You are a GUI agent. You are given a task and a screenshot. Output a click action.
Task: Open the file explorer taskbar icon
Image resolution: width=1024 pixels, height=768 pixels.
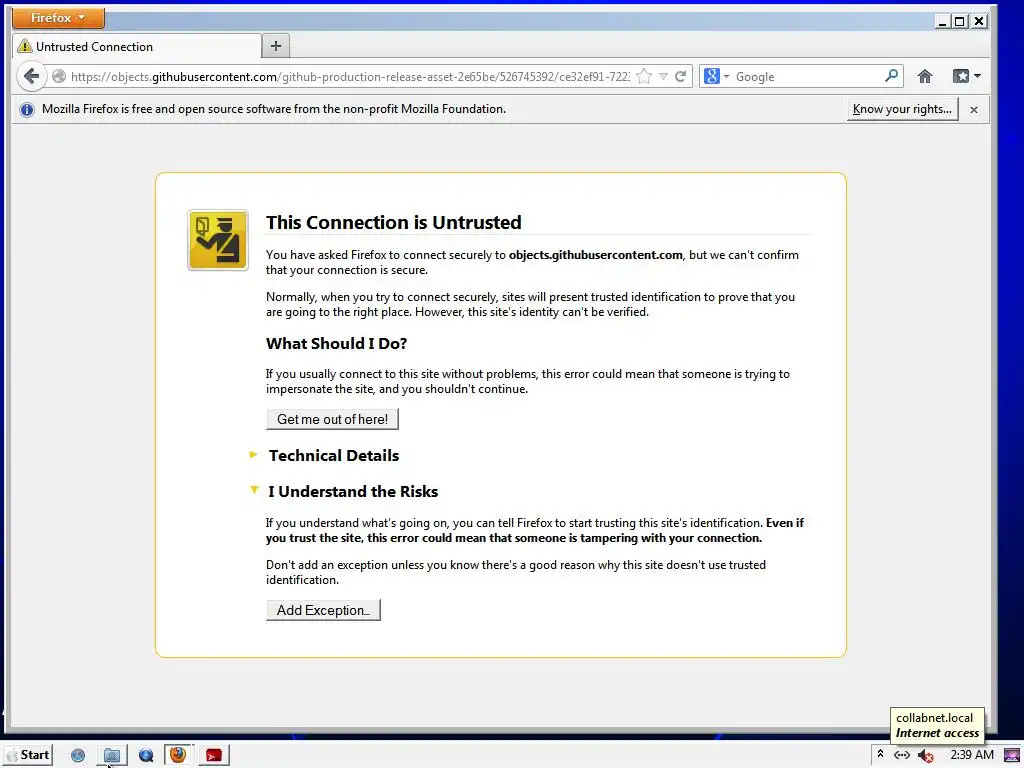[x=112, y=756]
